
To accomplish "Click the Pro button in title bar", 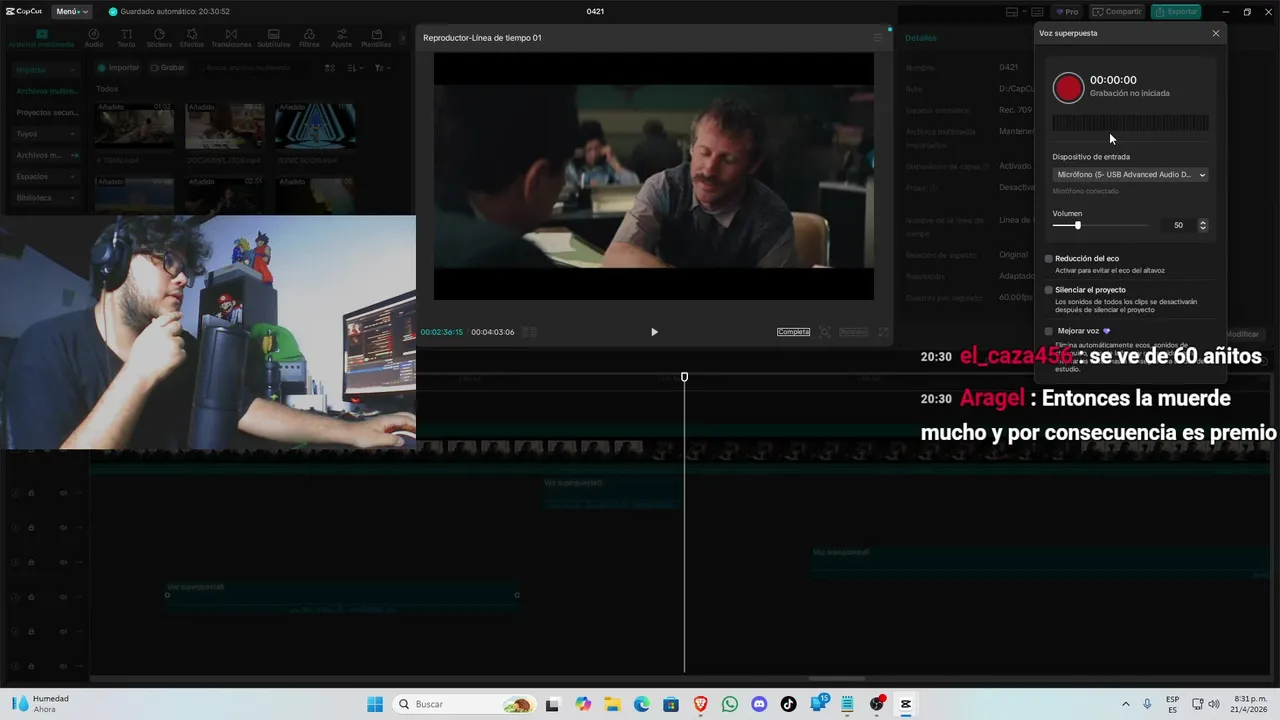I will pyautogui.click(x=1066, y=12).
